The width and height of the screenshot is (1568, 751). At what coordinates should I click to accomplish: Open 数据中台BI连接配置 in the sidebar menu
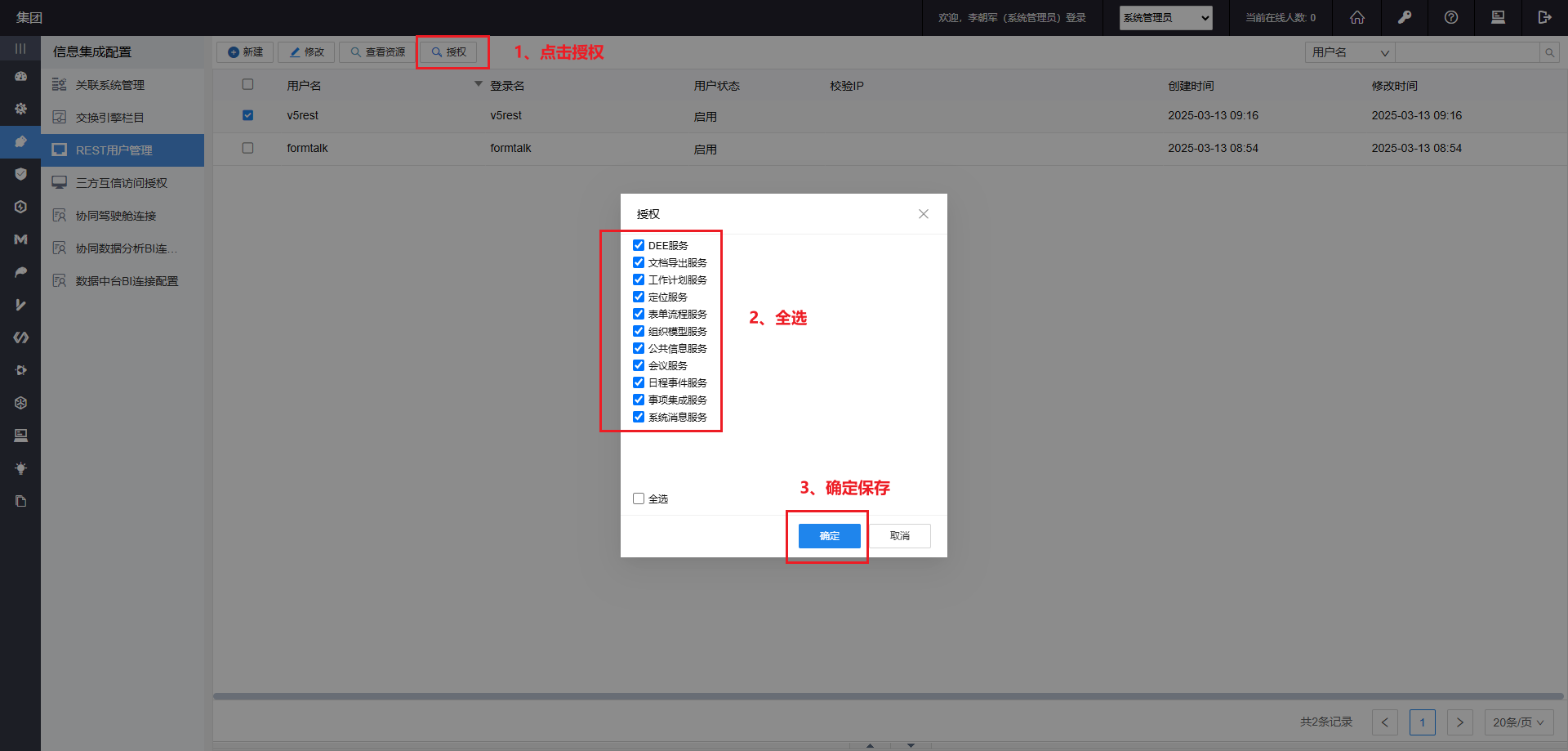click(x=122, y=281)
